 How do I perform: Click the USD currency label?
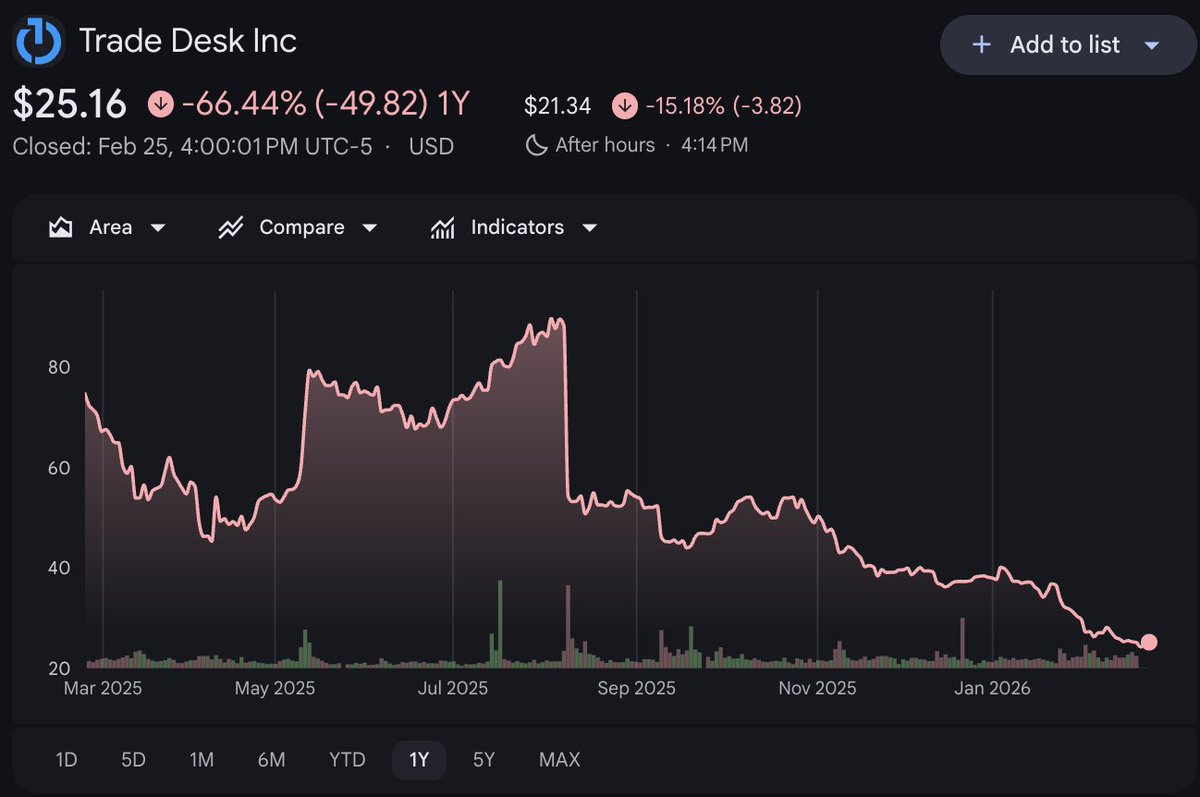[x=431, y=146]
